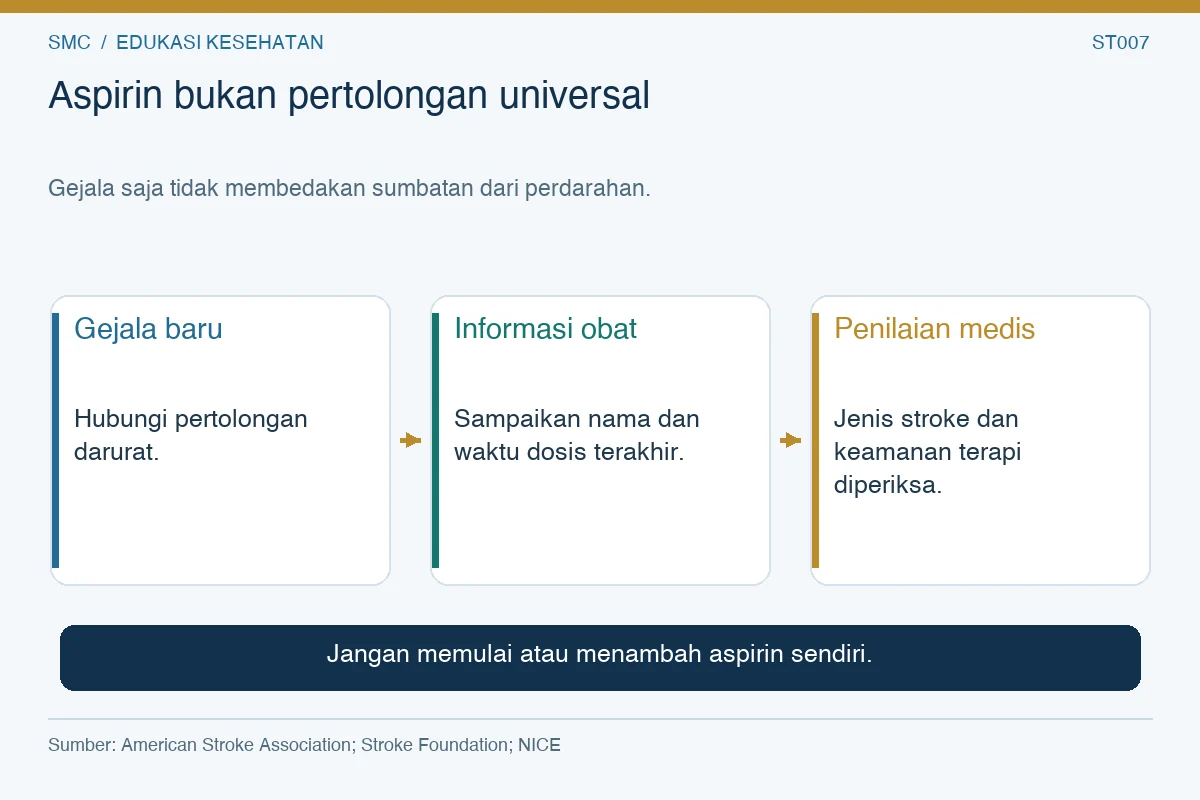Select the title 'Aspirin bukan pertolongan universal'

tap(349, 96)
